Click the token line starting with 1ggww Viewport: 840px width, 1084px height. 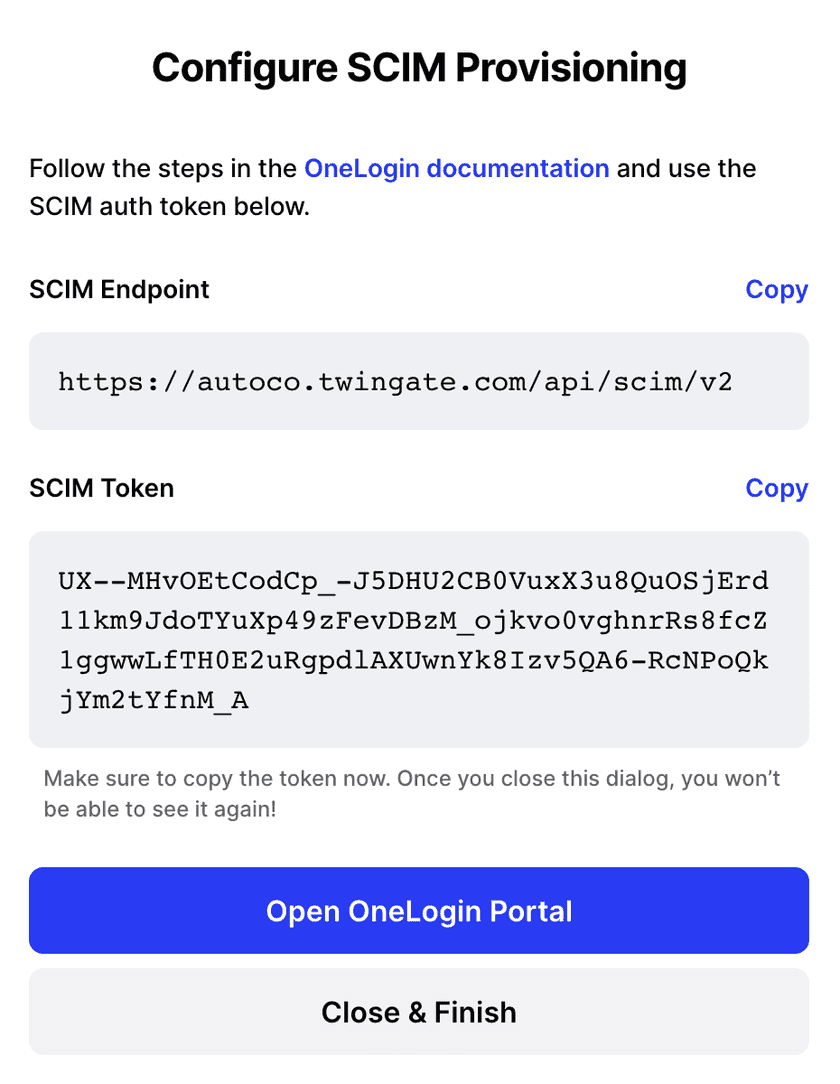click(x=413, y=661)
